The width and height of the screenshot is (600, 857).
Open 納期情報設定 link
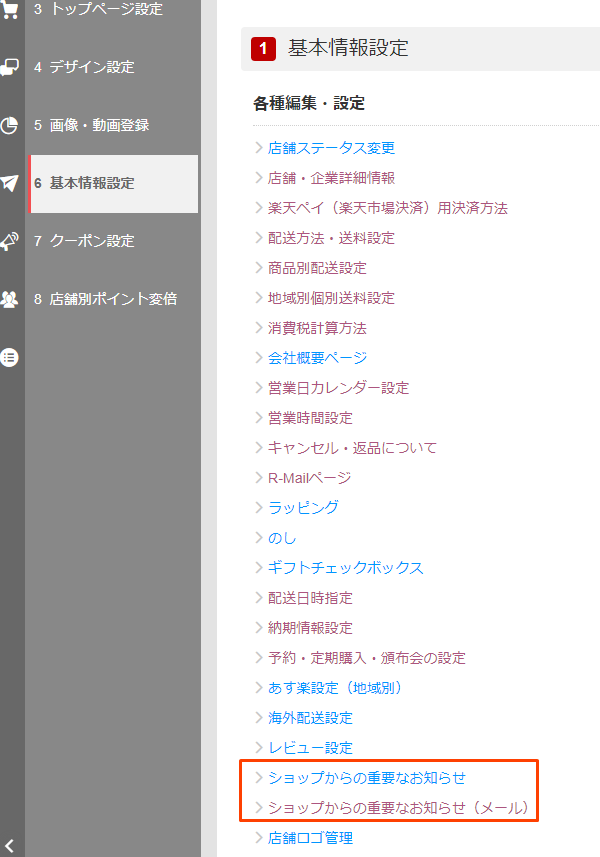310,628
